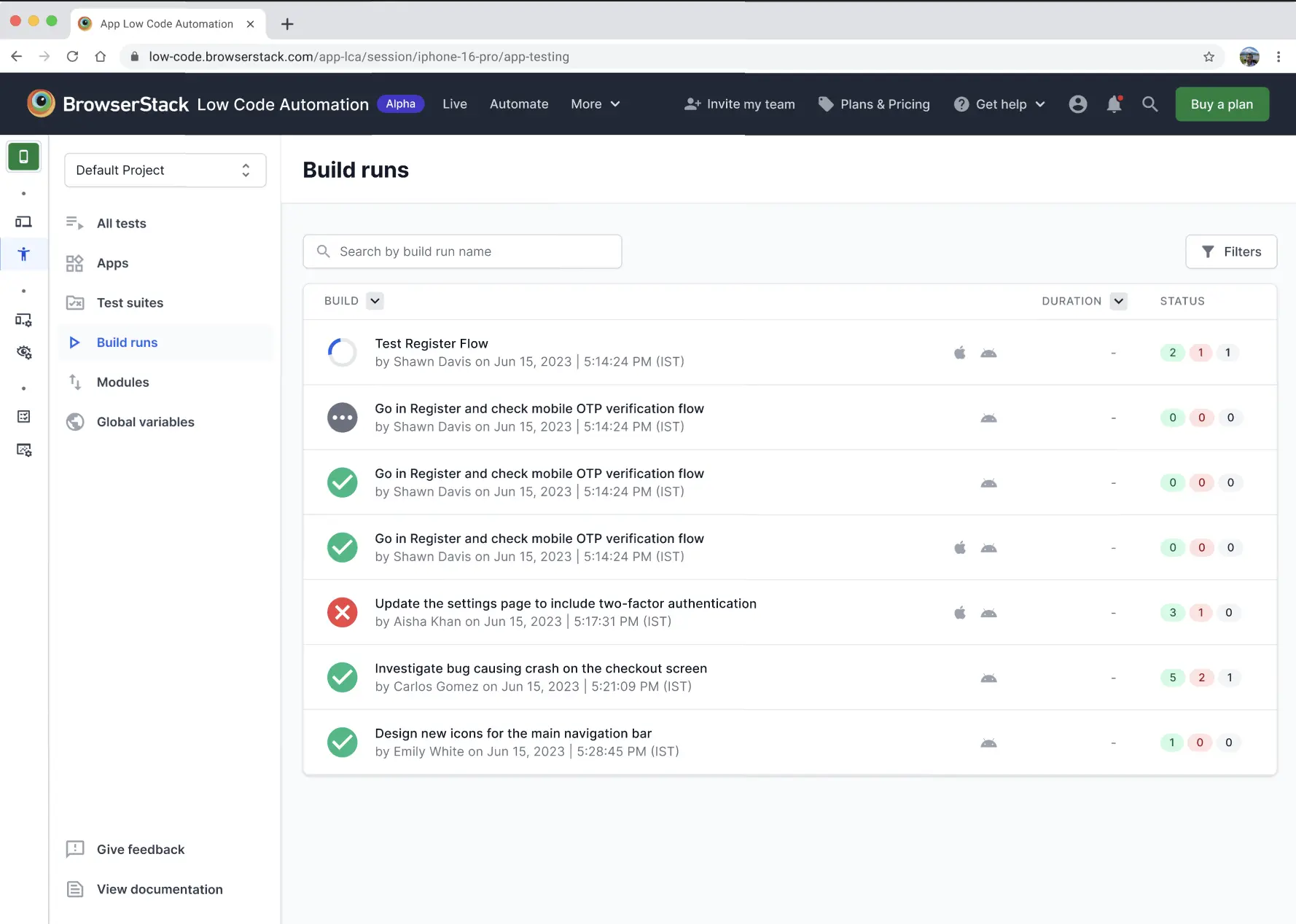Switch to the Automate product tab

(518, 104)
